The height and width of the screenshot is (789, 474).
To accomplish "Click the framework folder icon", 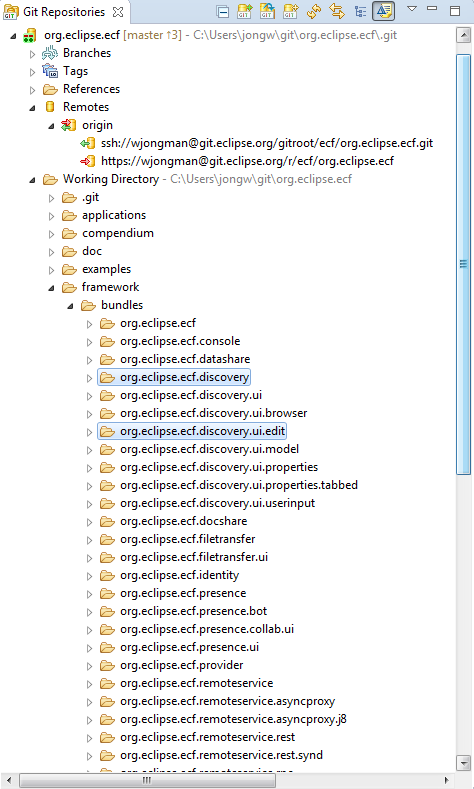I will pos(69,287).
